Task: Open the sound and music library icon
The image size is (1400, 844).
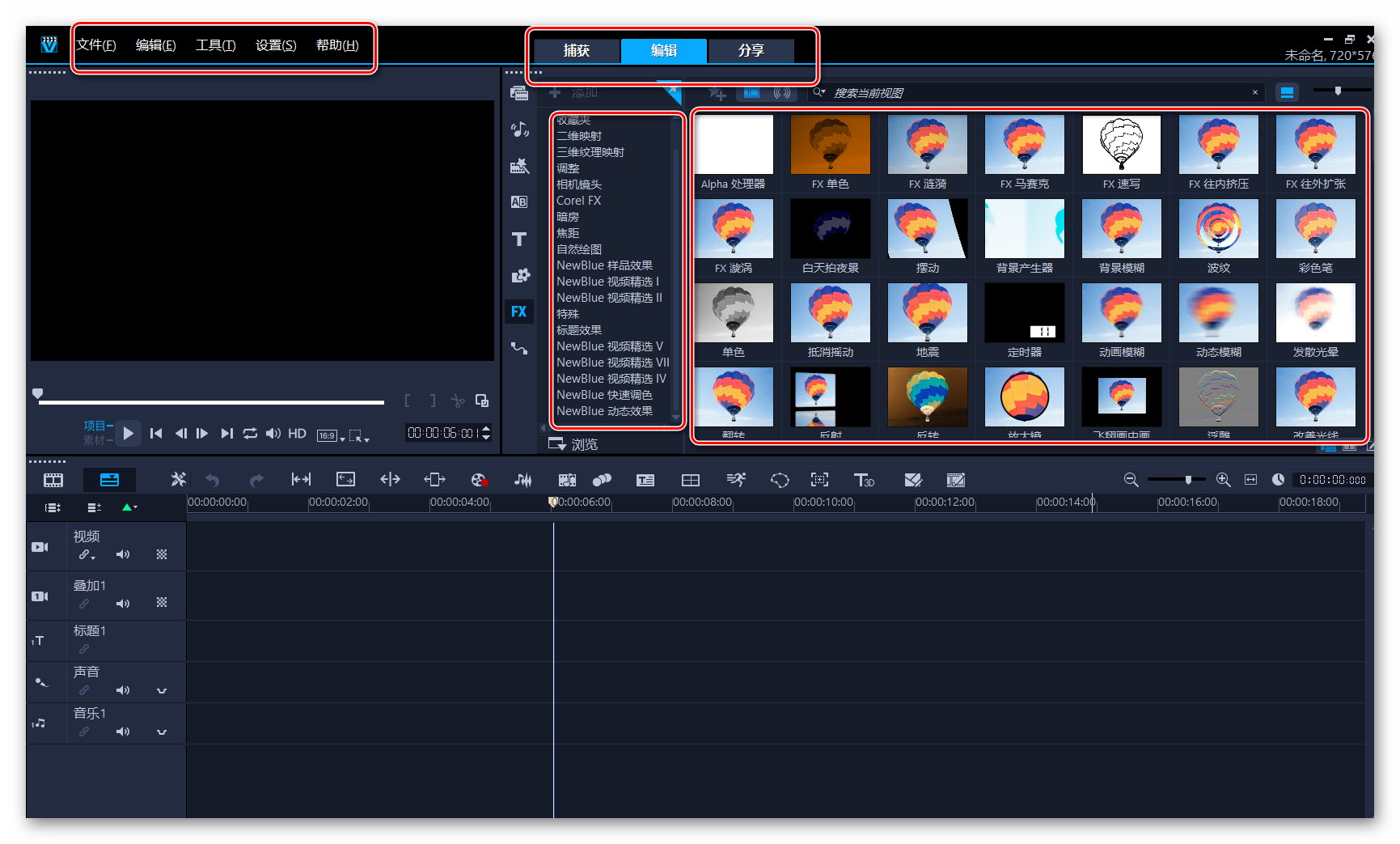Action: pyautogui.click(x=519, y=129)
